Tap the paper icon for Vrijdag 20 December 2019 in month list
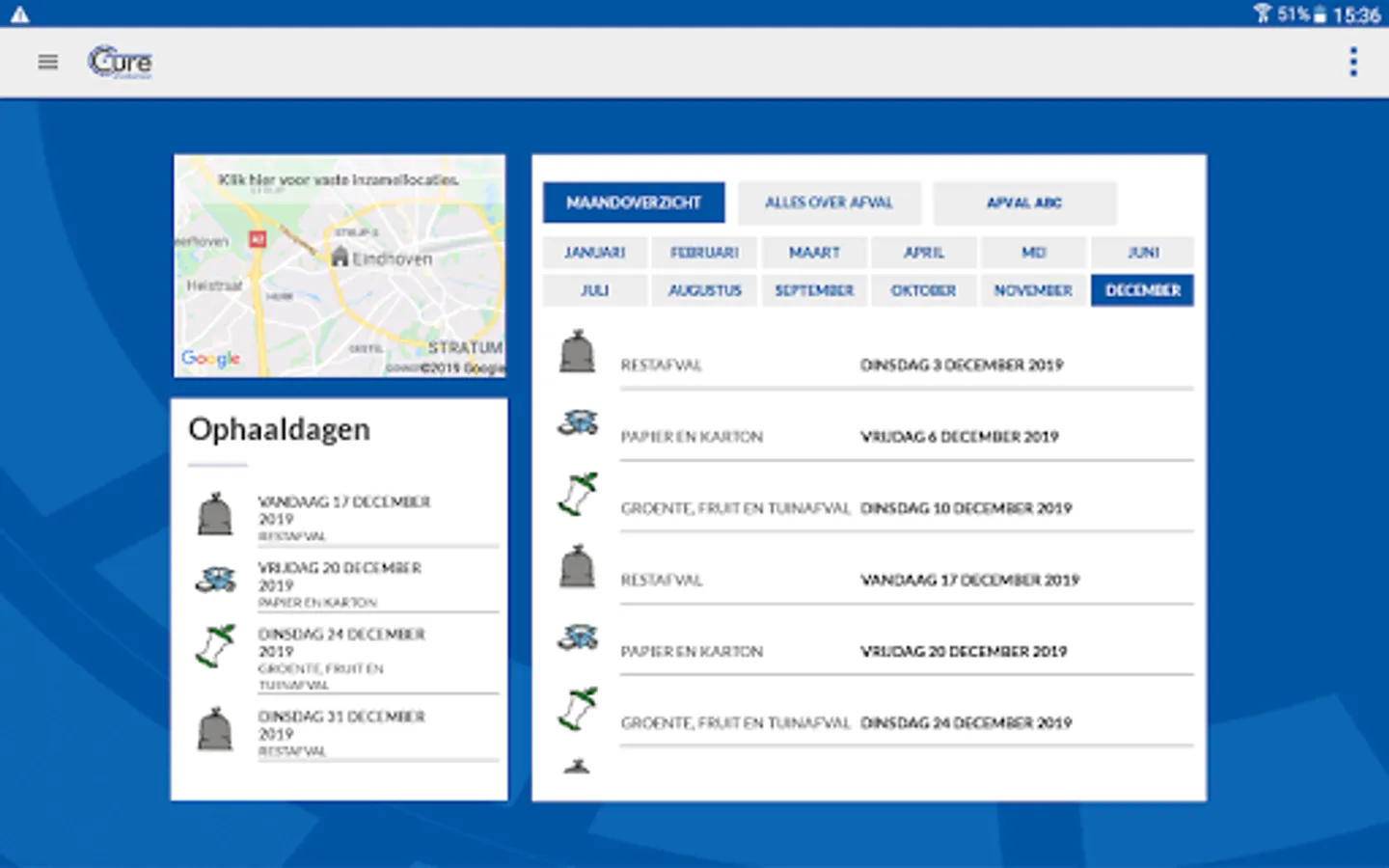 click(x=577, y=637)
